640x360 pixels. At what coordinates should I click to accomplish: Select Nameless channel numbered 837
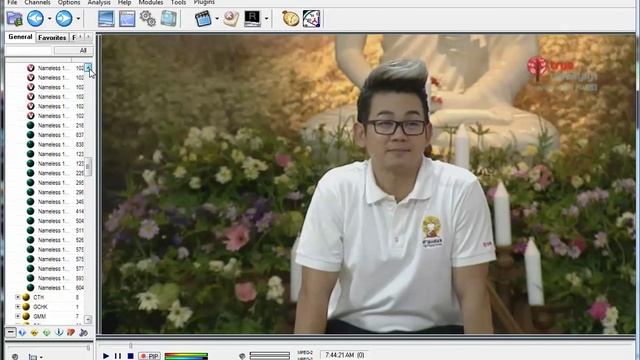click(x=56, y=135)
